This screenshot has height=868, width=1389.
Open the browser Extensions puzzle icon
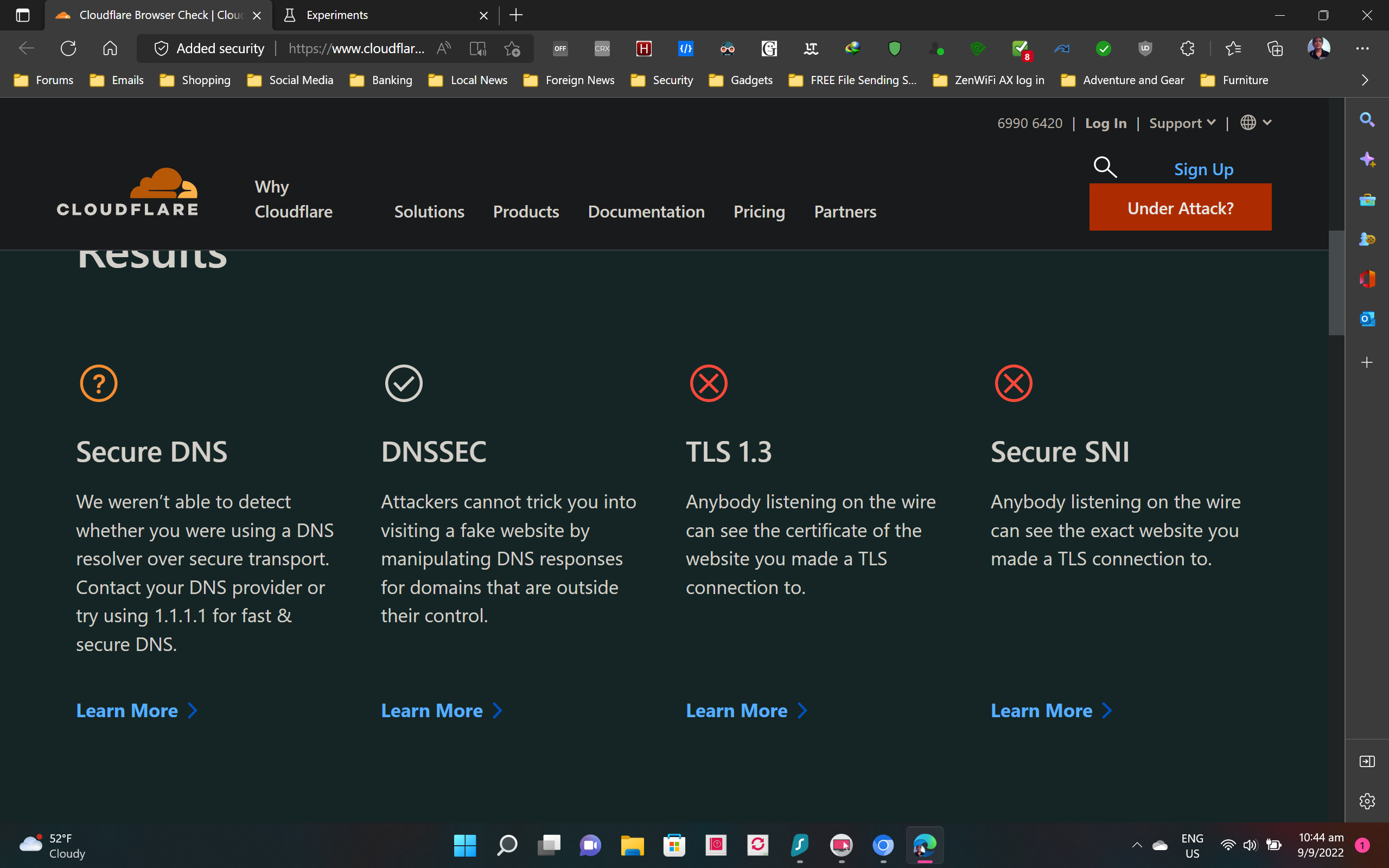[x=1187, y=49]
